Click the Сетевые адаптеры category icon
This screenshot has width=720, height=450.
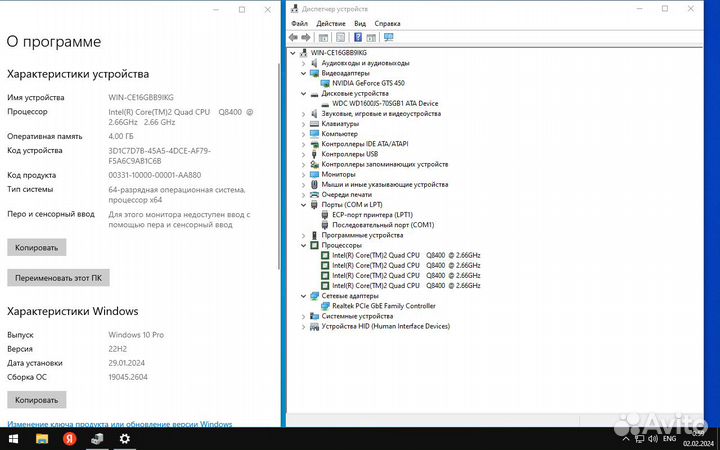point(314,296)
